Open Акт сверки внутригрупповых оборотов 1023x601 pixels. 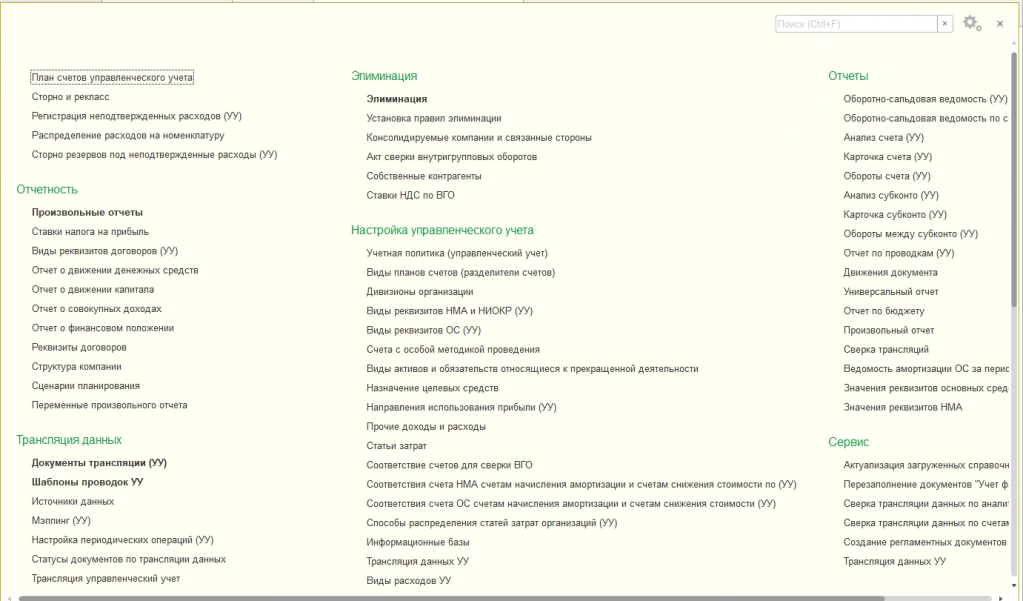451,157
